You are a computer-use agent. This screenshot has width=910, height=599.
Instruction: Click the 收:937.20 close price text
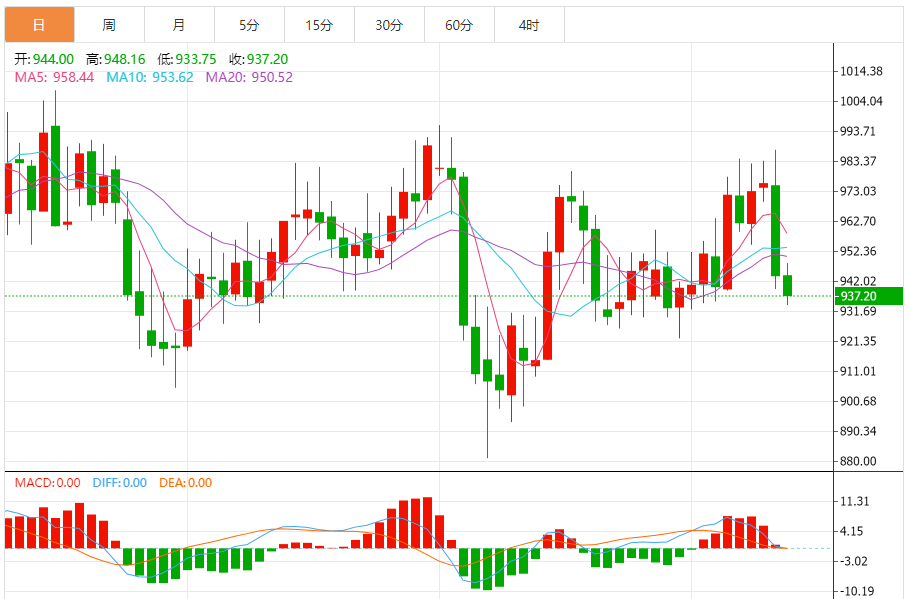point(258,59)
